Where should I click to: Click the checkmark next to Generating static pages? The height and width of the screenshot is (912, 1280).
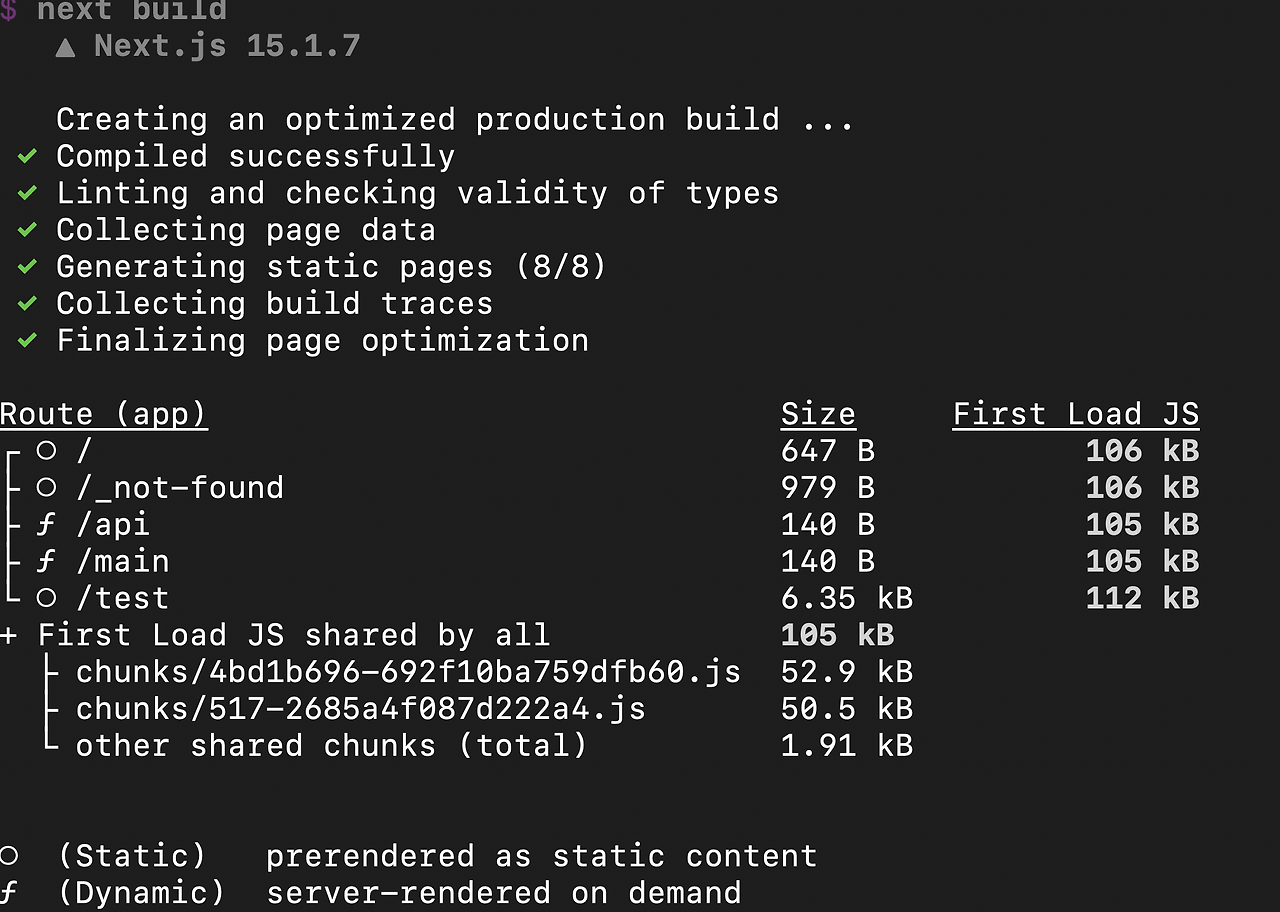pyautogui.click(x=28, y=267)
